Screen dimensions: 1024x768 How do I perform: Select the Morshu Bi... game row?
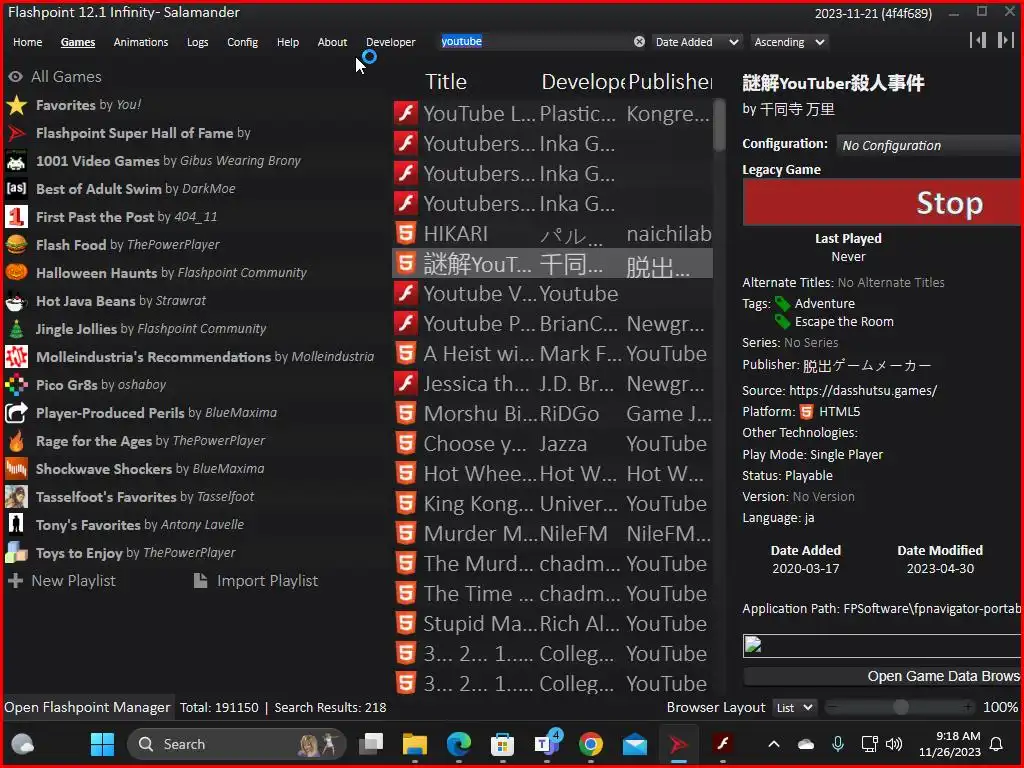coord(552,413)
